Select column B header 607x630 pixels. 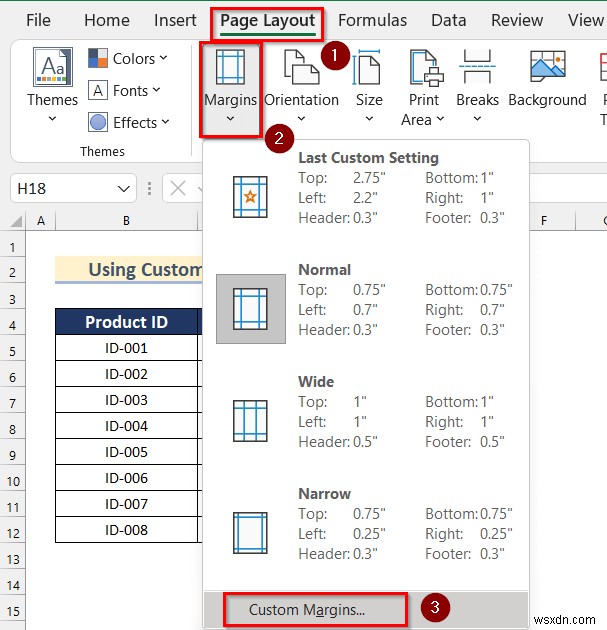(126, 221)
